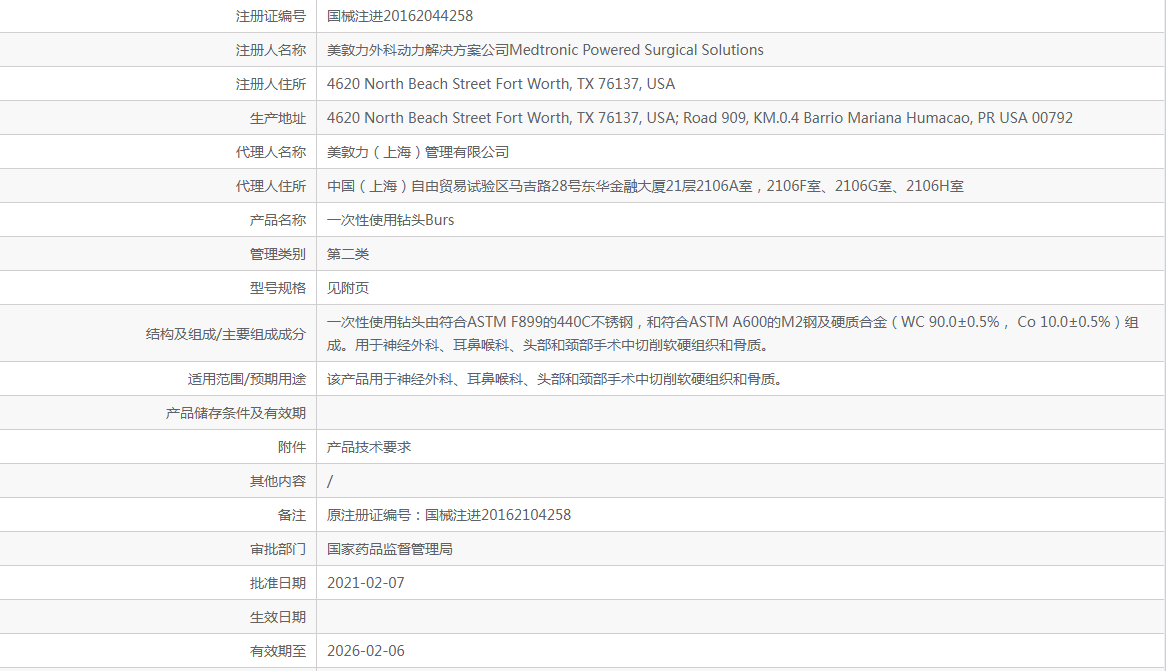Select management class 第二类
The width and height of the screenshot is (1173, 671).
tap(348, 254)
